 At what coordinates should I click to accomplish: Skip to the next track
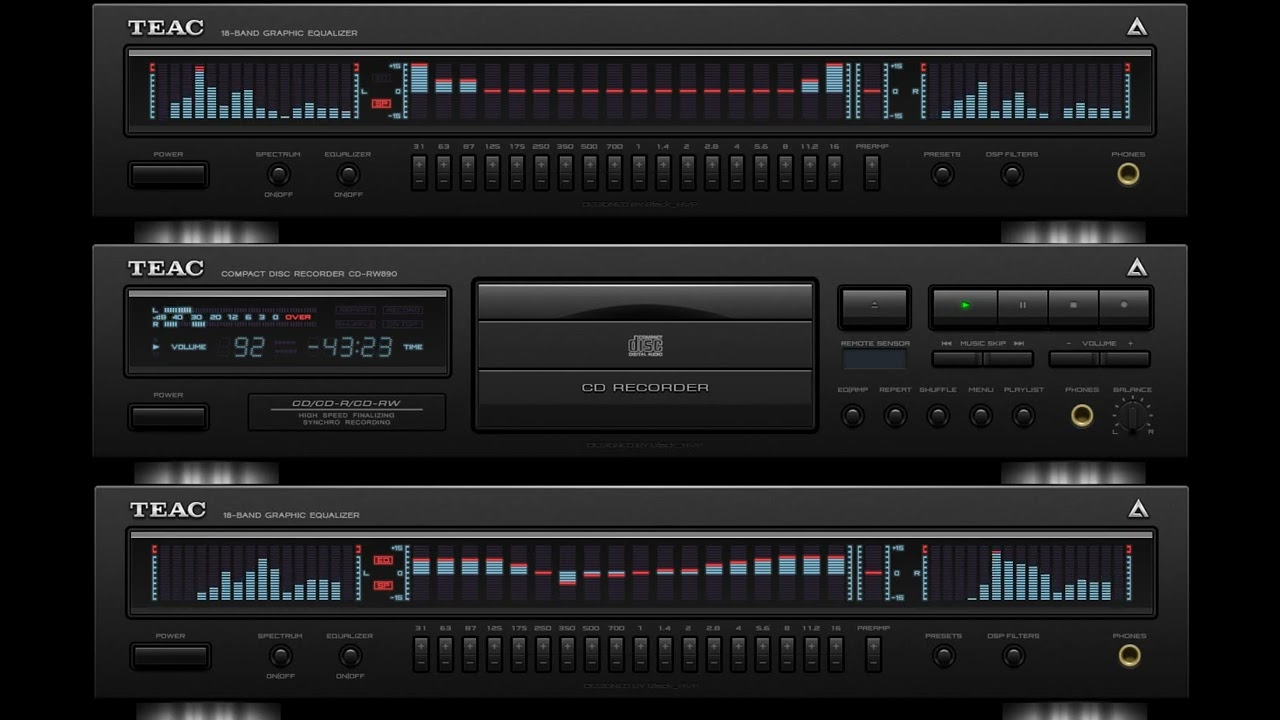(1008, 359)
